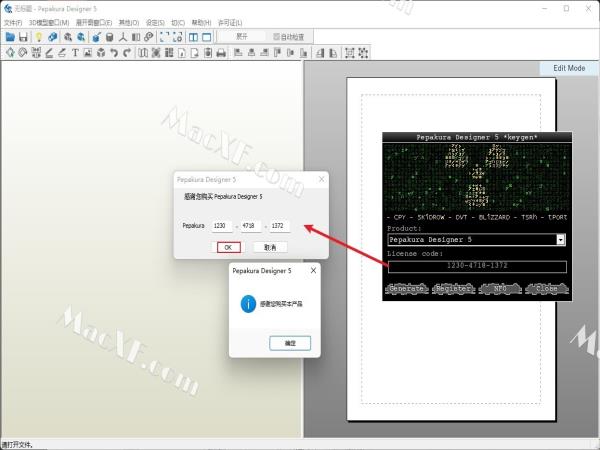600x450 pixels.
Task: Open the 设定(S) menu
Action: (x=155, y=22)
